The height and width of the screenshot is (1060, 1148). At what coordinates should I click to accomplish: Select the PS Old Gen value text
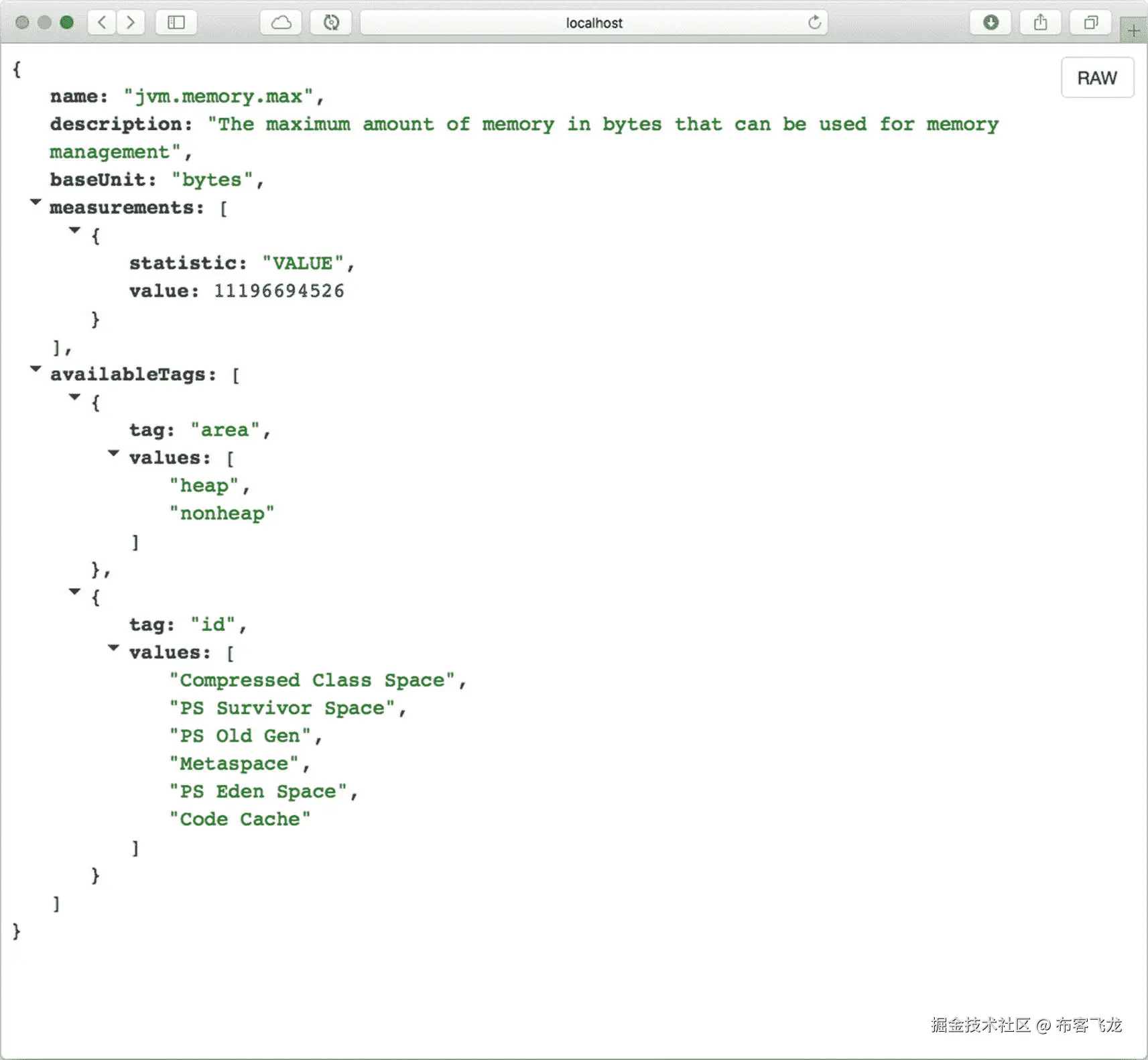(245, 735)
